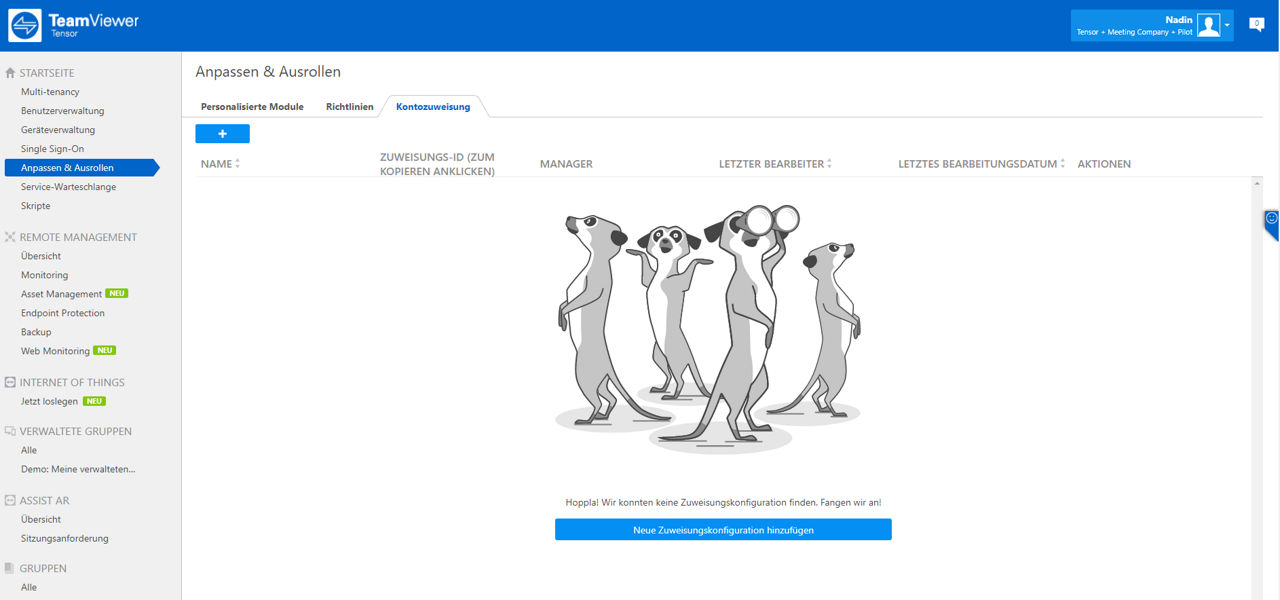Switch to the Richtlinien tab

[350, 107]
